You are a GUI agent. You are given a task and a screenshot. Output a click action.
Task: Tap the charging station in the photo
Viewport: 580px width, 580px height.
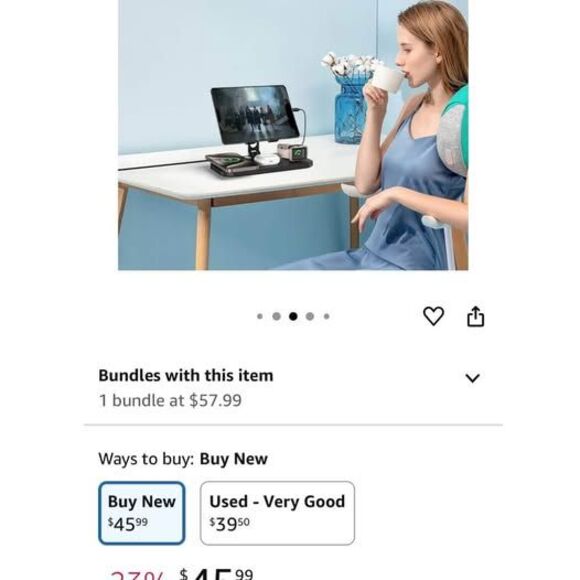[x=261, y=161]
